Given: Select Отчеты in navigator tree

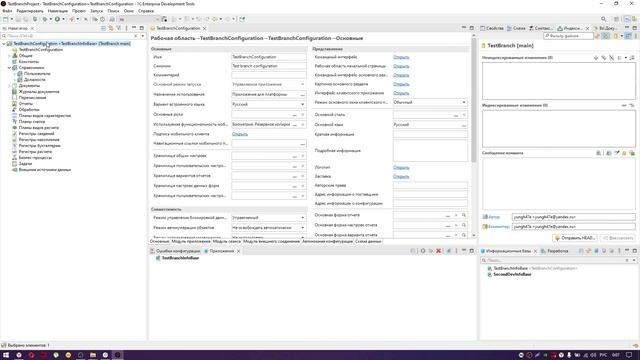Looking at the screenshot, I should tap(25, 104).
